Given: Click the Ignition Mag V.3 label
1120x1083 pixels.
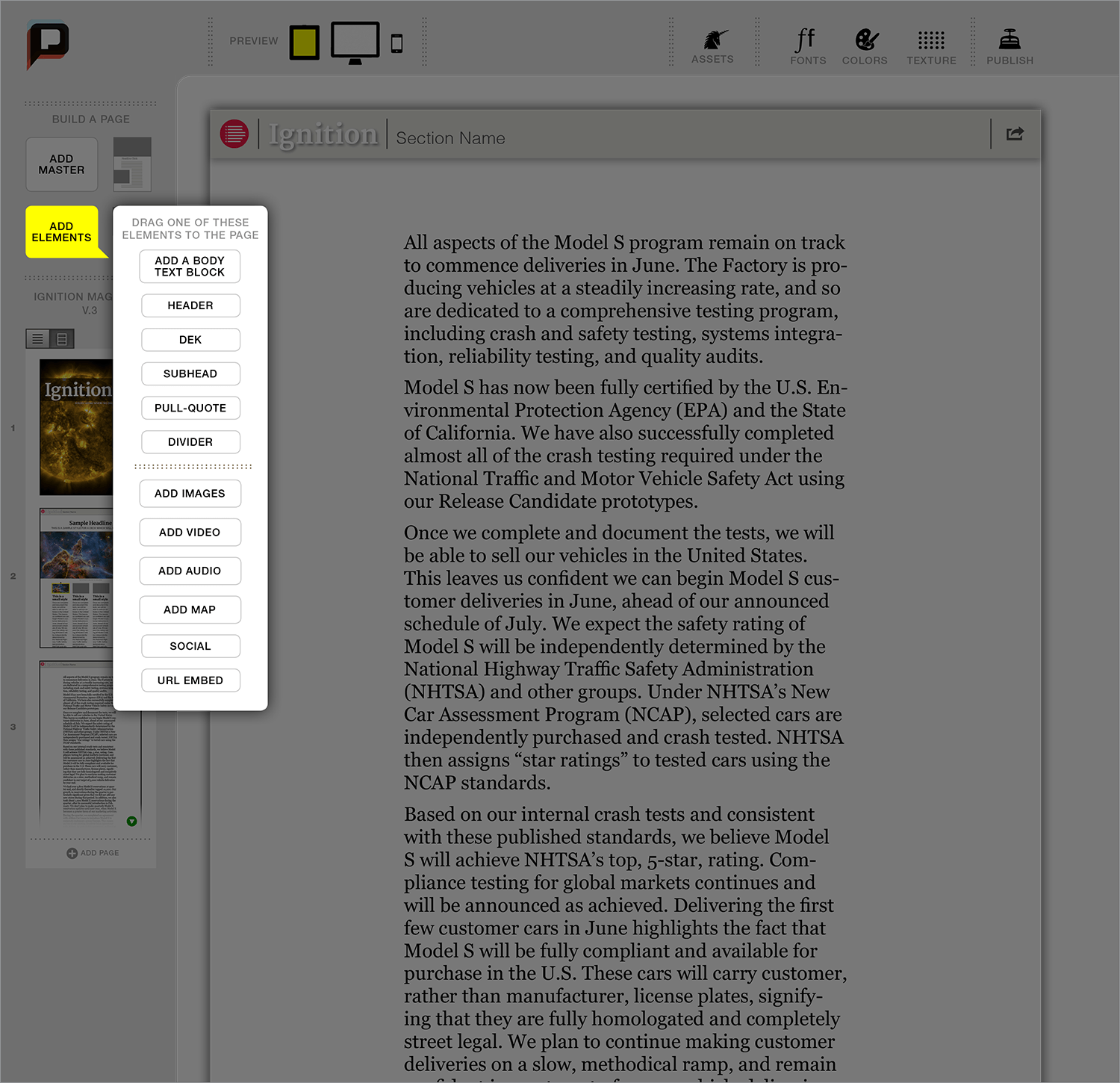Looking at the screenshot, I should click(73, 303).
